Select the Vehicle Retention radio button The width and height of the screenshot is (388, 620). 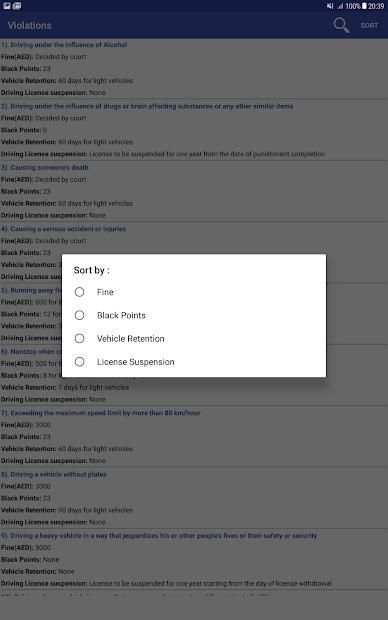79,338
